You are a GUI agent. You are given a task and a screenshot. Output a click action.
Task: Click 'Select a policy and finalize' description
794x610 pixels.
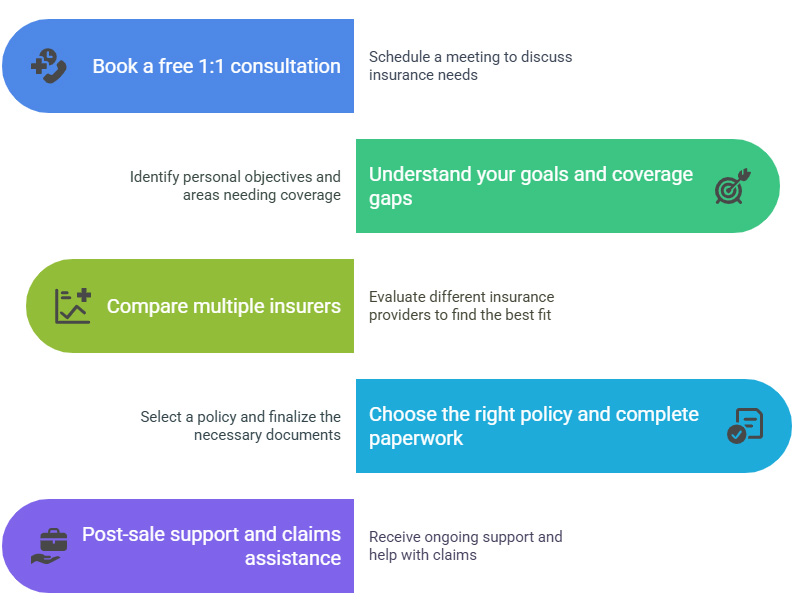[241, 426]
